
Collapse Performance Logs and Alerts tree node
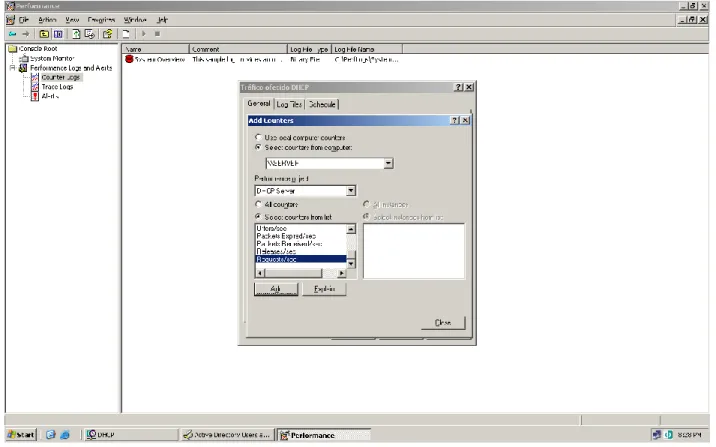tap(13, 68)
